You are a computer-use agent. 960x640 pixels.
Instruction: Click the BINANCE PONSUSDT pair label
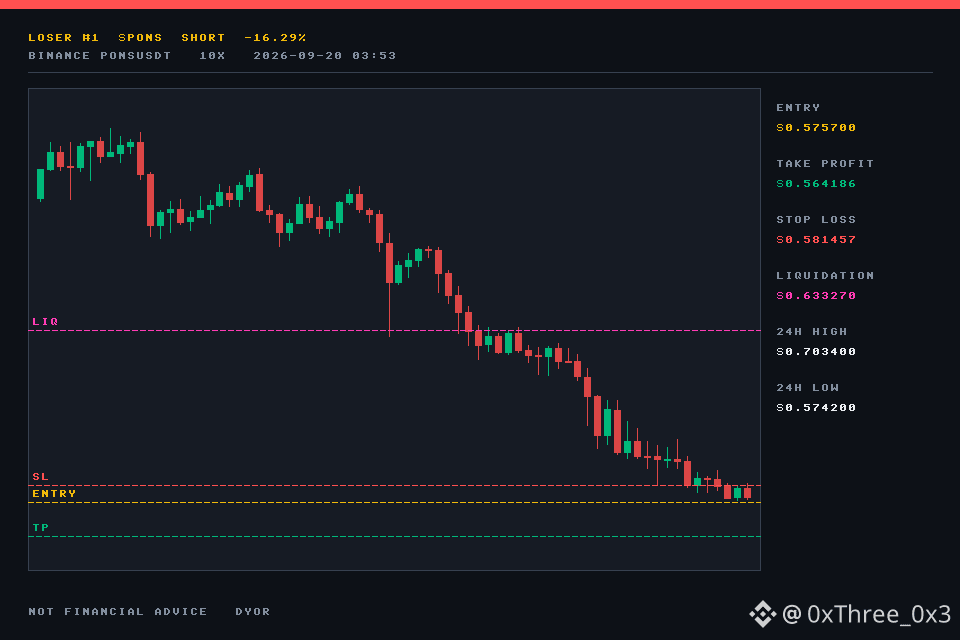tap(100, 56)
